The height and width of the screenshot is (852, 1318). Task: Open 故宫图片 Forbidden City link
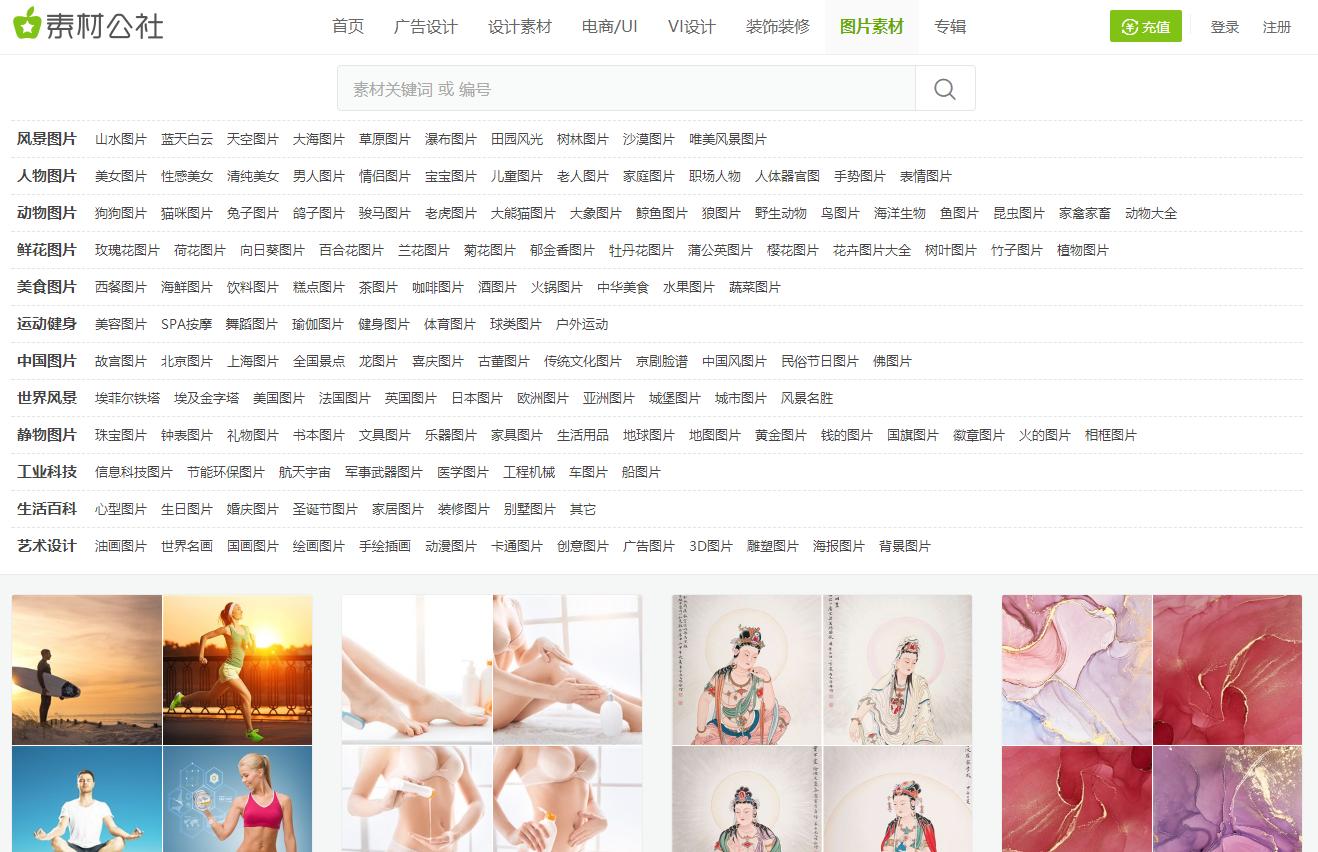120,361
